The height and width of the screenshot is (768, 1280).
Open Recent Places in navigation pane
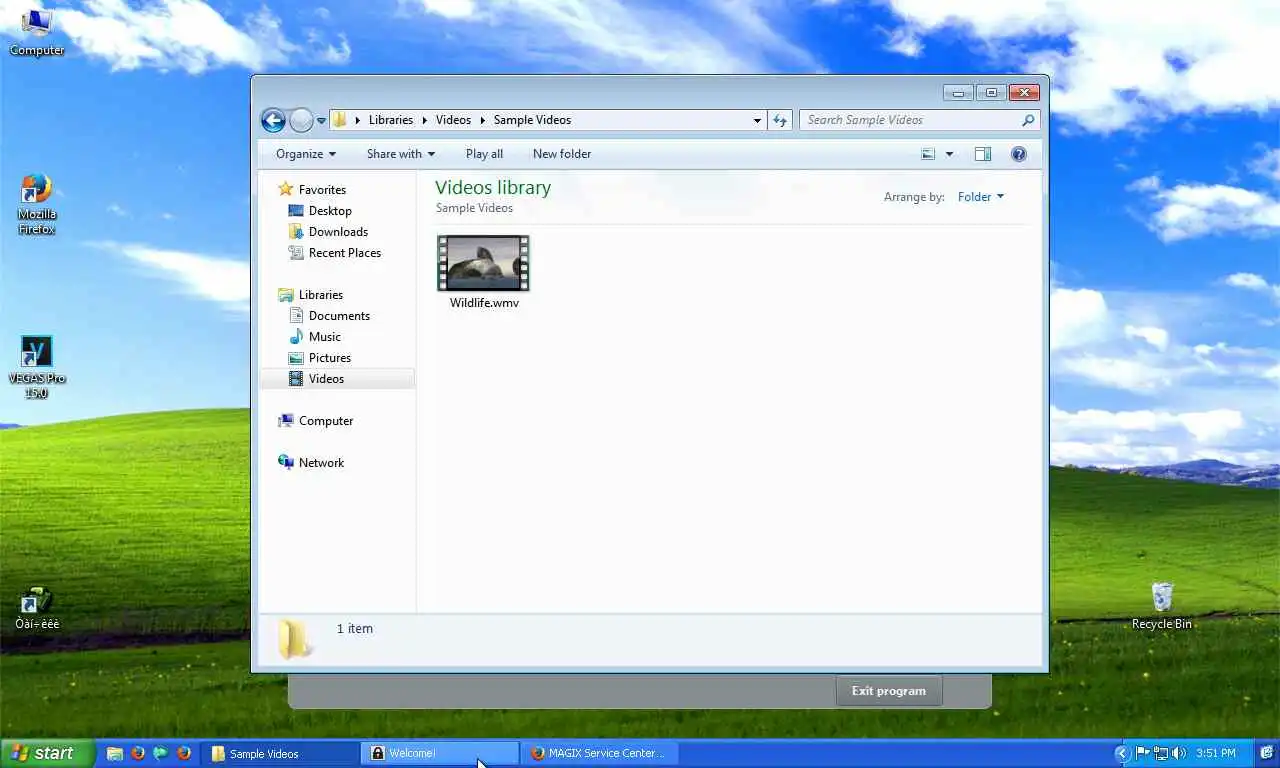pos(345,253)
